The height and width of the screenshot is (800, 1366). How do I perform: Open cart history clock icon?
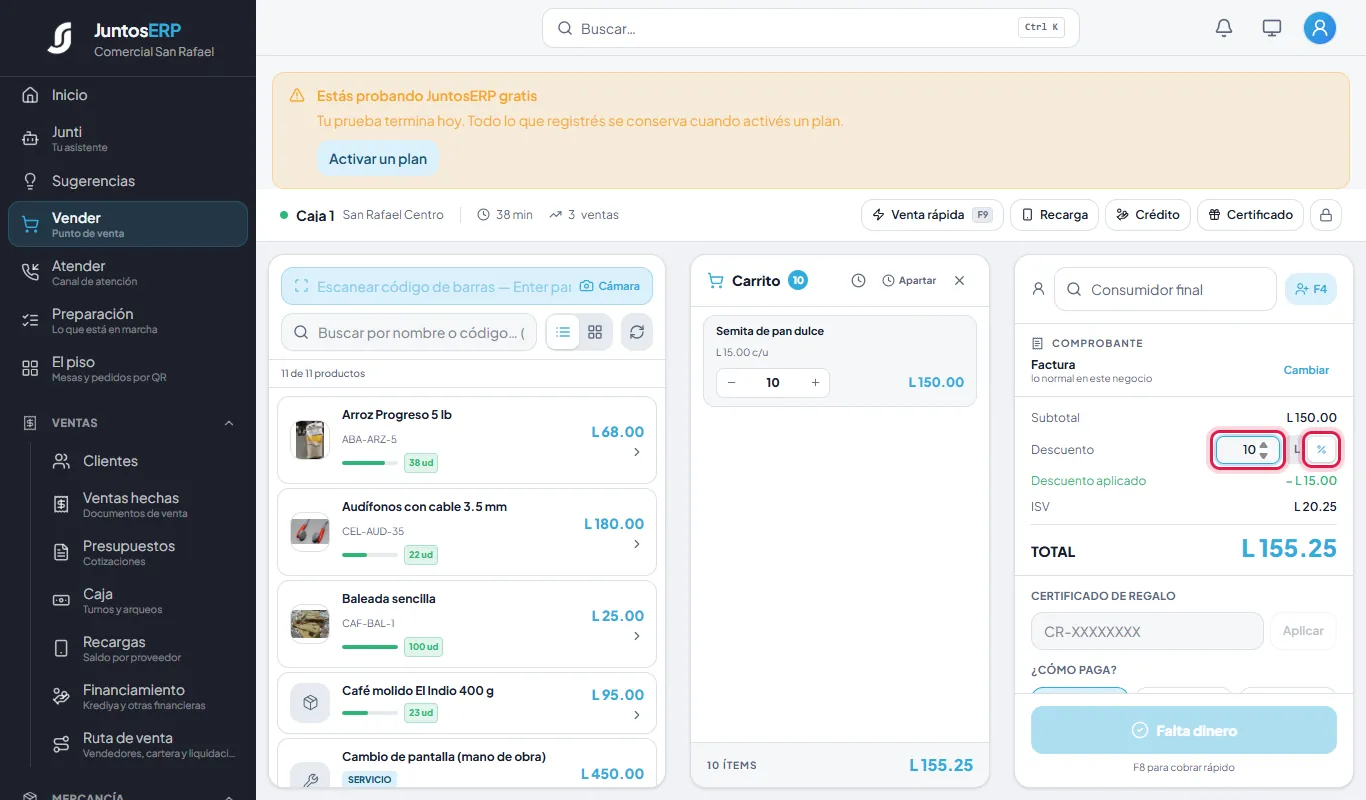tap(858, 281)
